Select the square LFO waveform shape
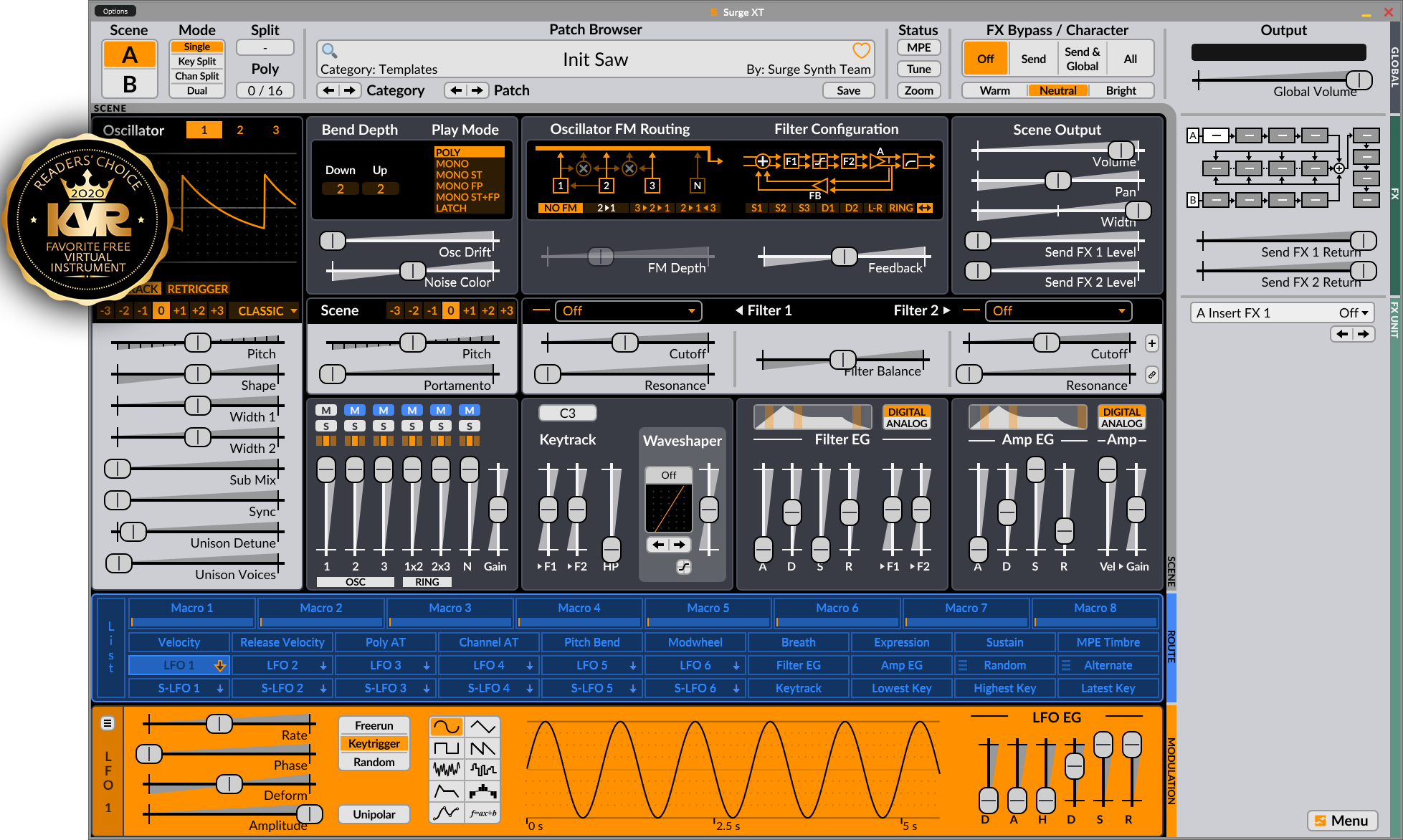The height and width of the screenshot is (840, 1403). (446, 748)
